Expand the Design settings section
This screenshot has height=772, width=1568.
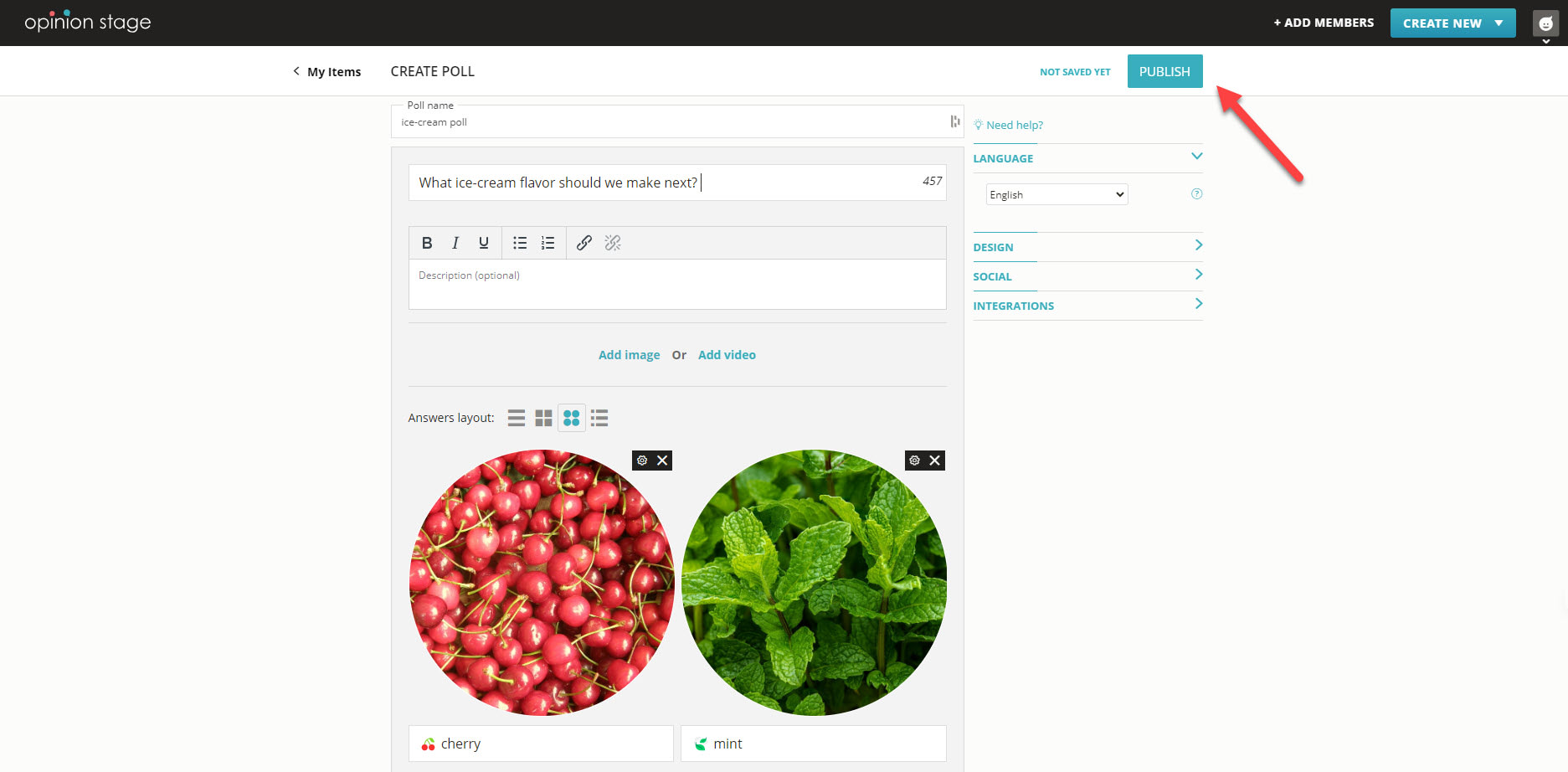1087,247
